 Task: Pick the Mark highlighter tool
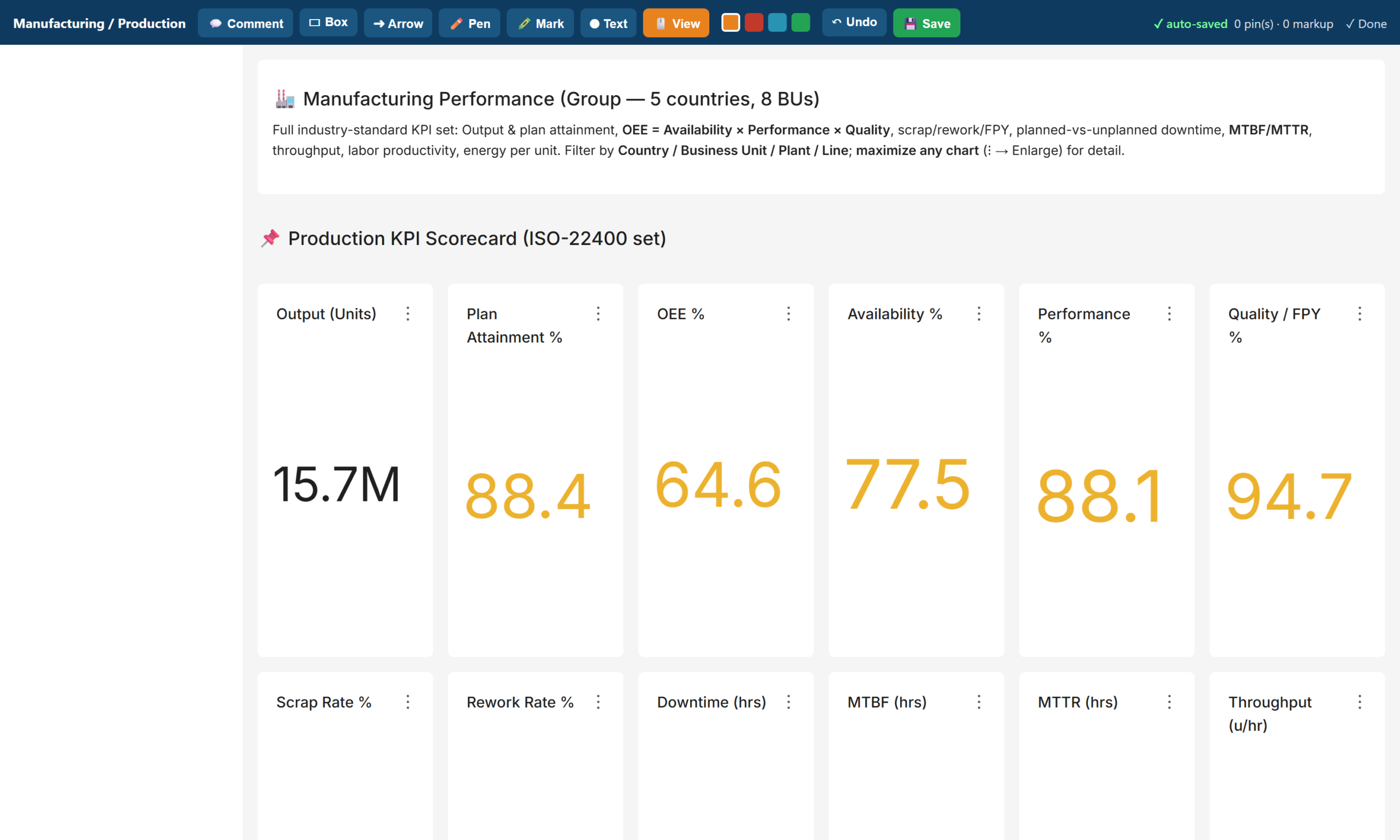click(540, 23)
